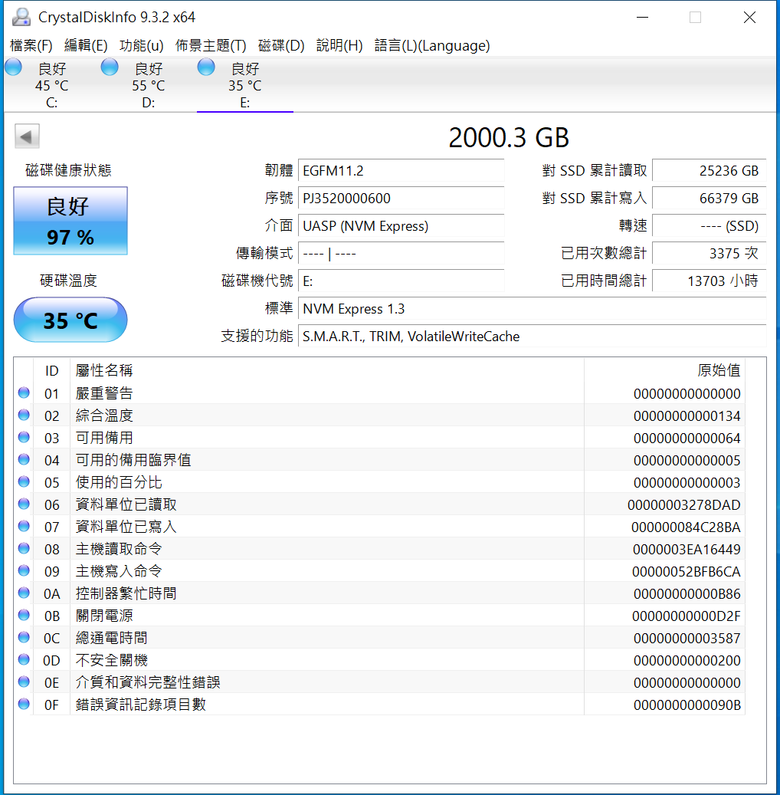Click status orb of attribute 02 綜合溫度
This screenshot has width=780, height=795.
coord(24,415)
